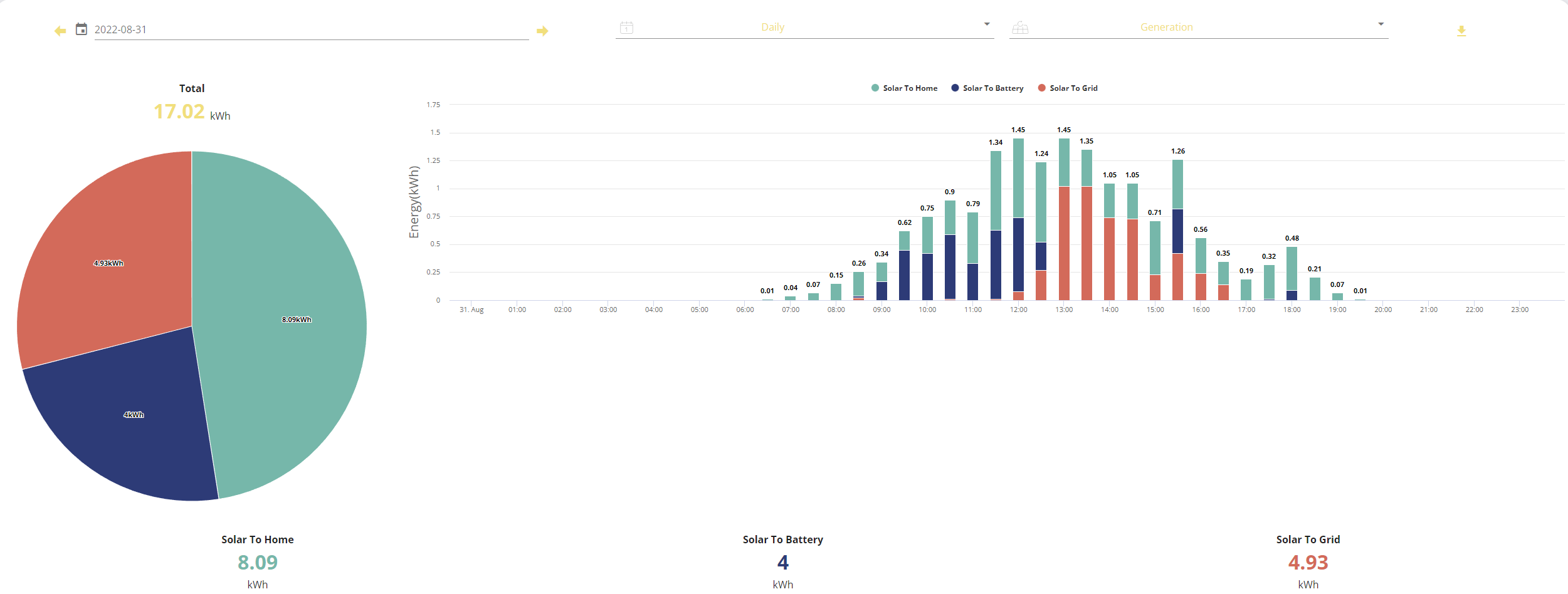
Task: Click Solar To Home 8.09 summary value
Action: tap(258, 563)
